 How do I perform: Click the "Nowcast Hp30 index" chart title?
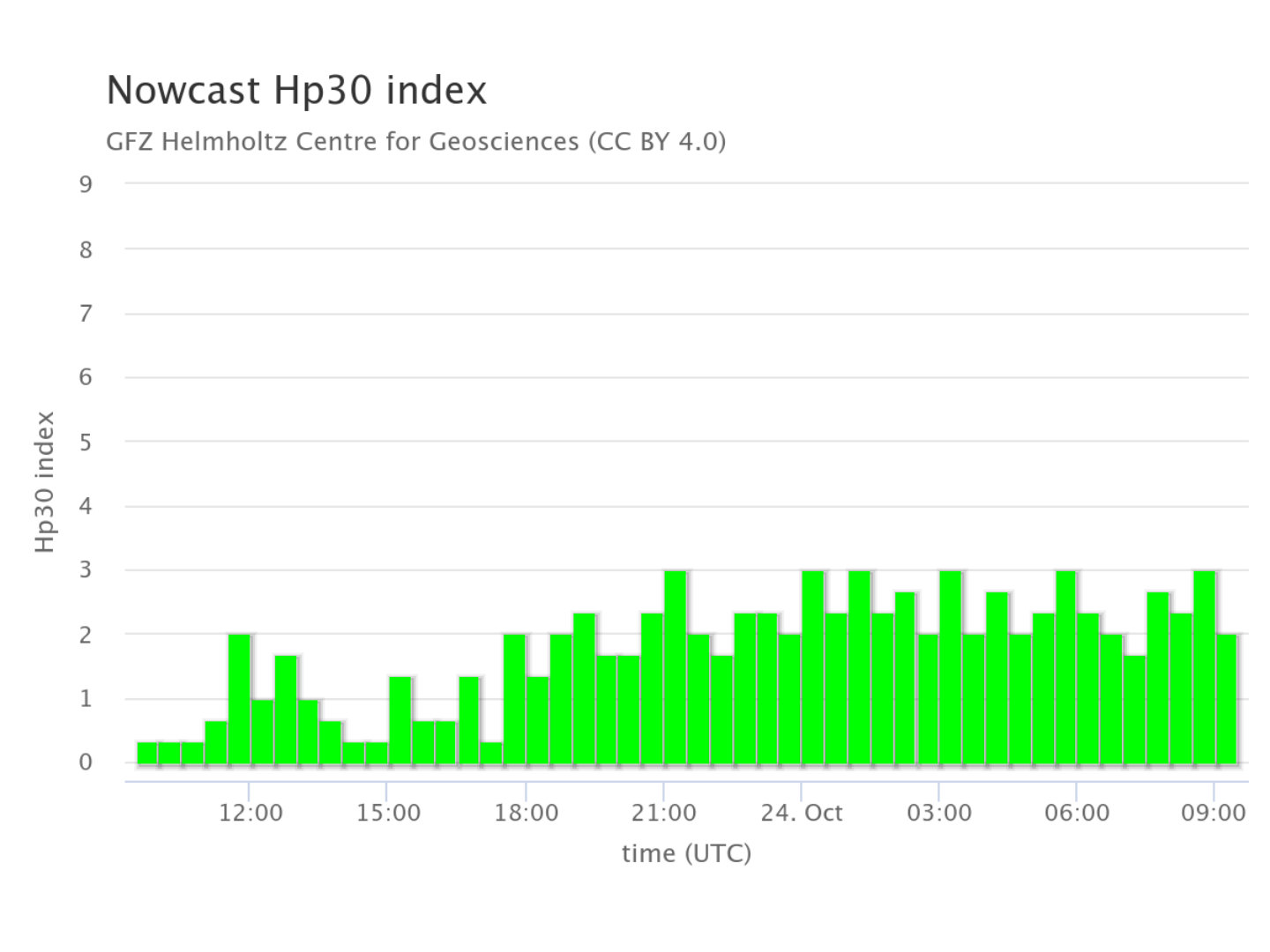pyautogui.click(x=296, y=91)
